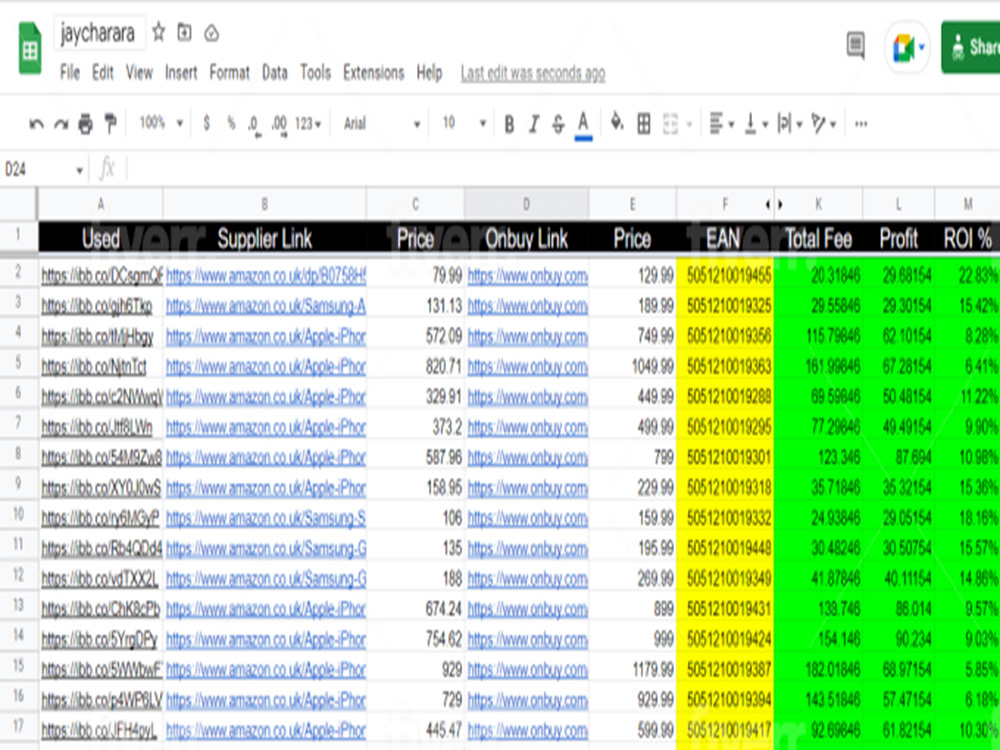Format as currency with dollar icon
The width and height of the screenshot is (1000, 750).
point(207,123)
